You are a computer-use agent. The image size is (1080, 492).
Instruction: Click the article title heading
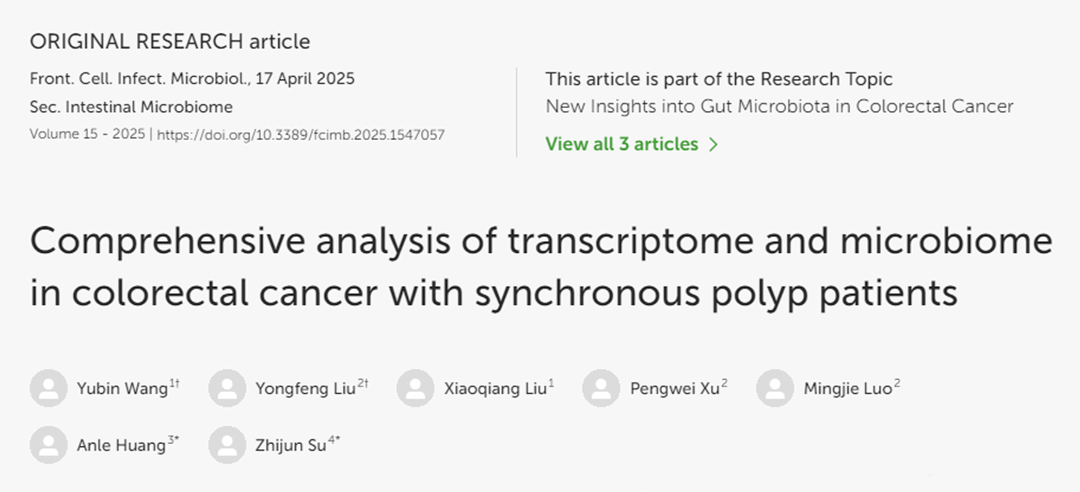[540, 267]
